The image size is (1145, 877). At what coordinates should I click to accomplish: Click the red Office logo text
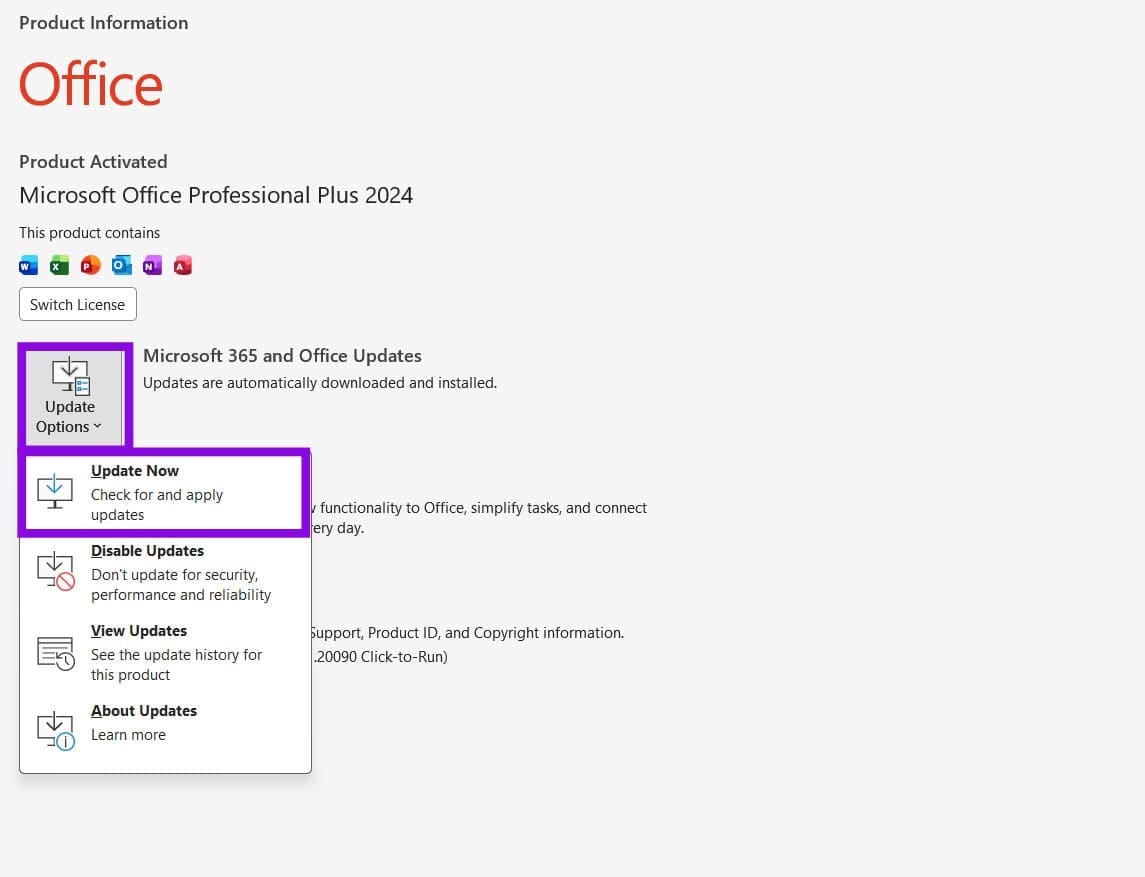(x=91, y=84)
